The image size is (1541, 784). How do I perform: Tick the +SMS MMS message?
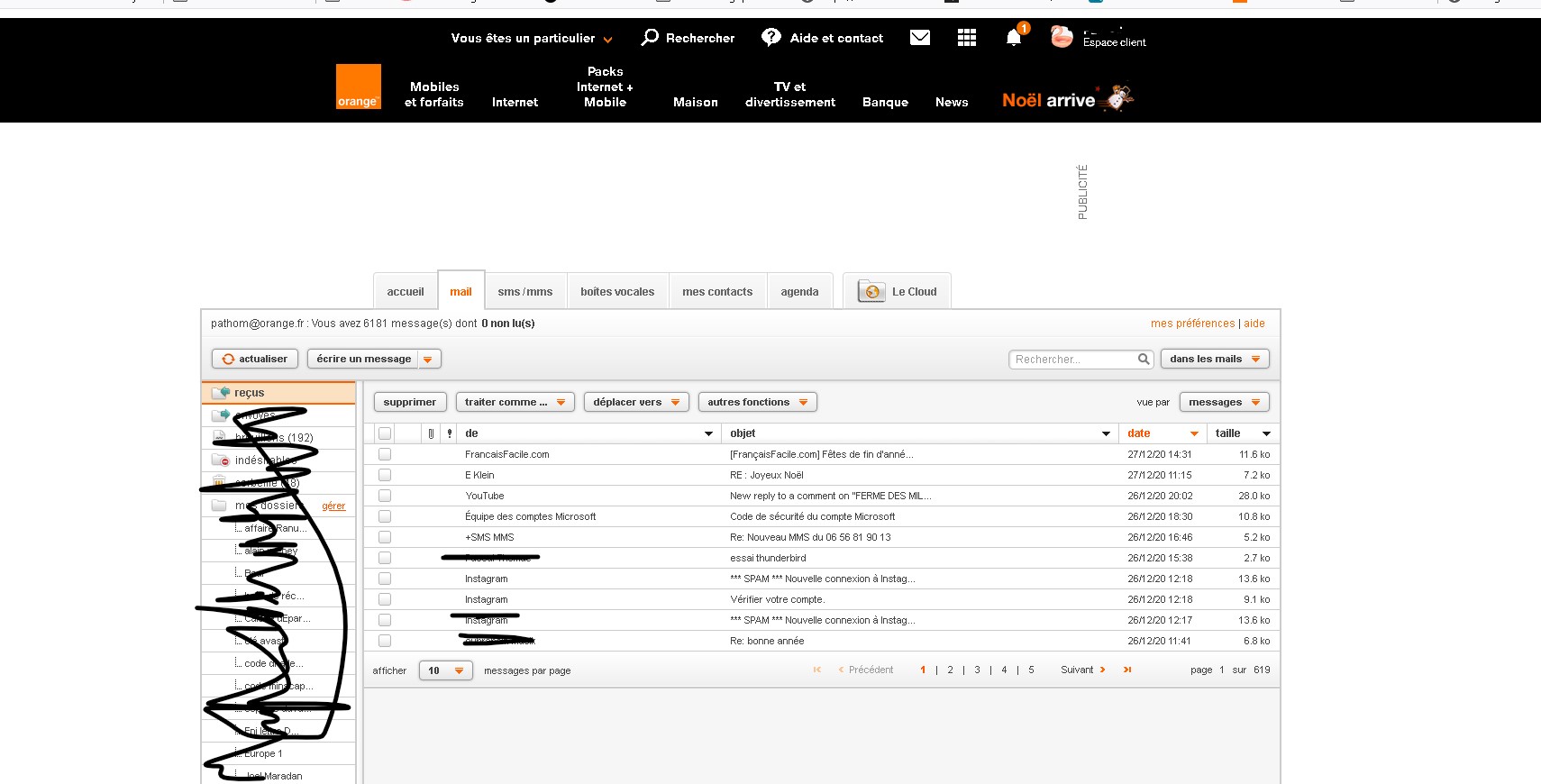pyautogui.click(x=385, y=537)
